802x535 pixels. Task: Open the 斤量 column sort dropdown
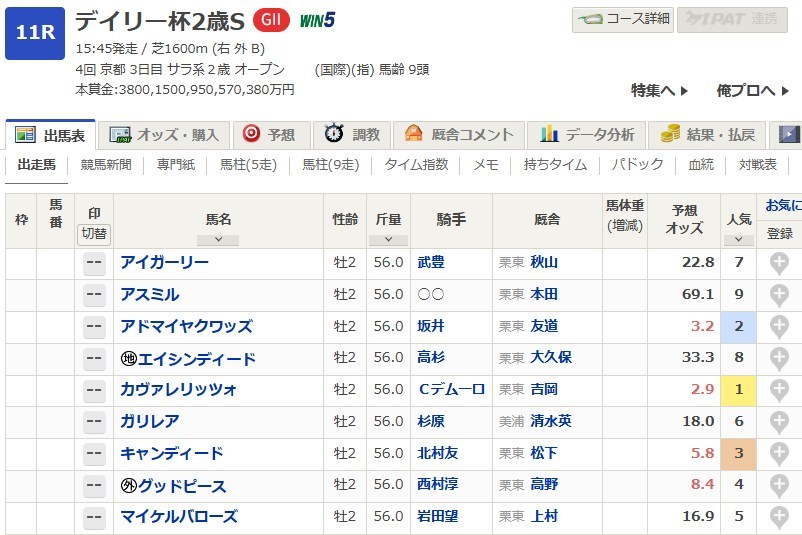click(x=388, y=240)
